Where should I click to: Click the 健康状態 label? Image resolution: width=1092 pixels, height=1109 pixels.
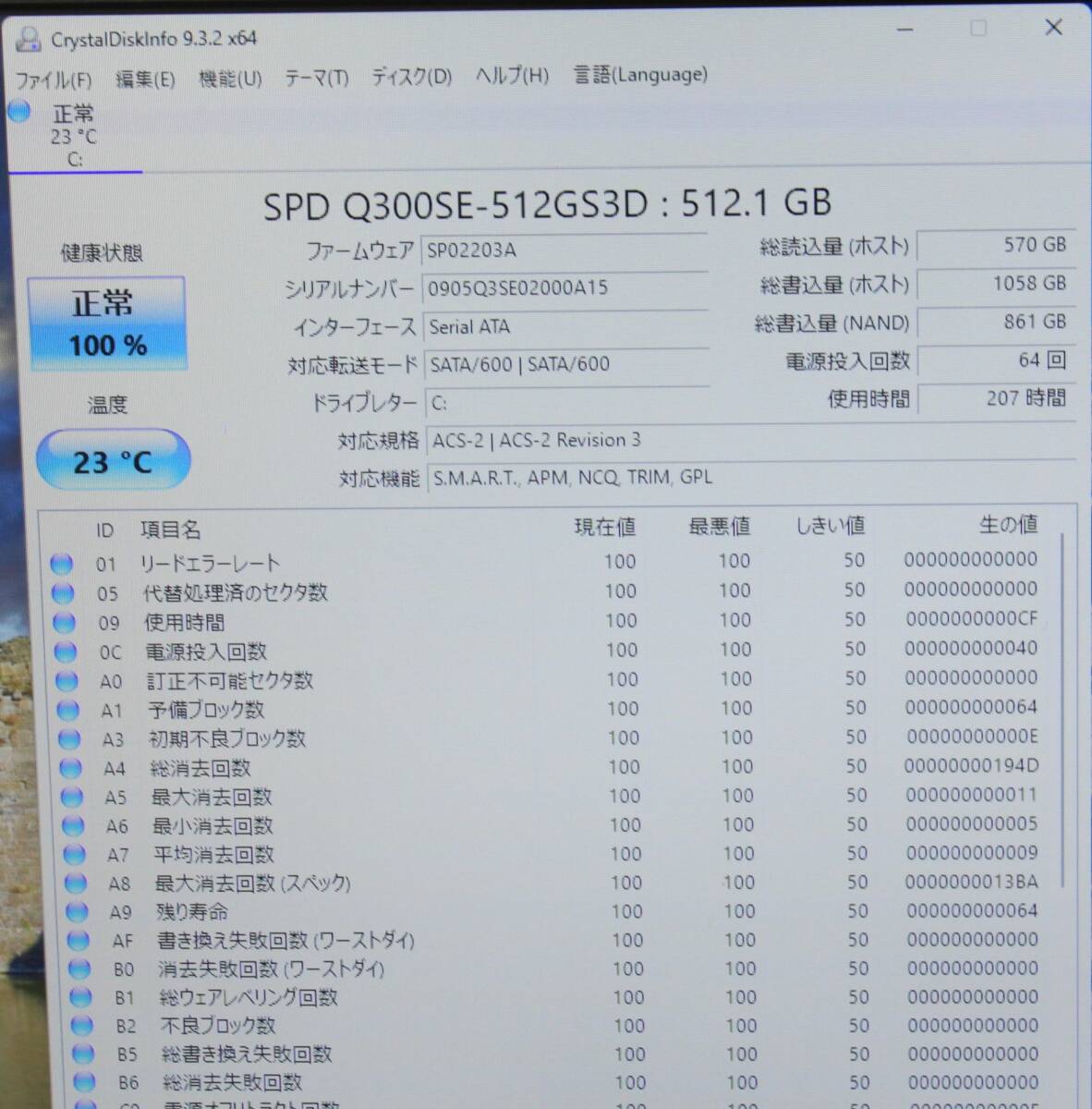tap(102, 253)
